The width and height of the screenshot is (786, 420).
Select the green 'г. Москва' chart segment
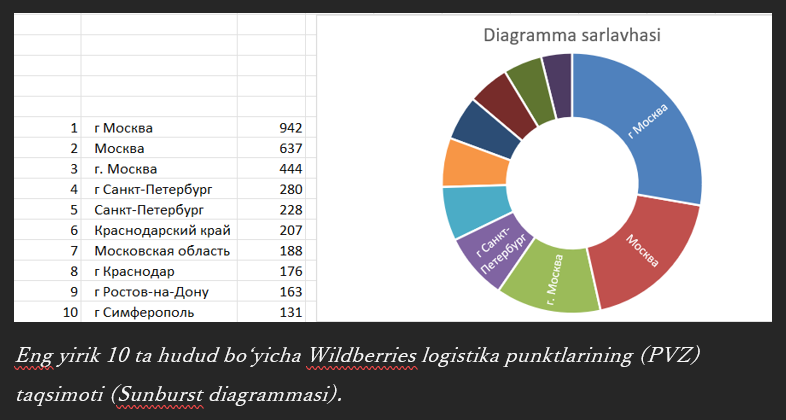coord(554,278)
